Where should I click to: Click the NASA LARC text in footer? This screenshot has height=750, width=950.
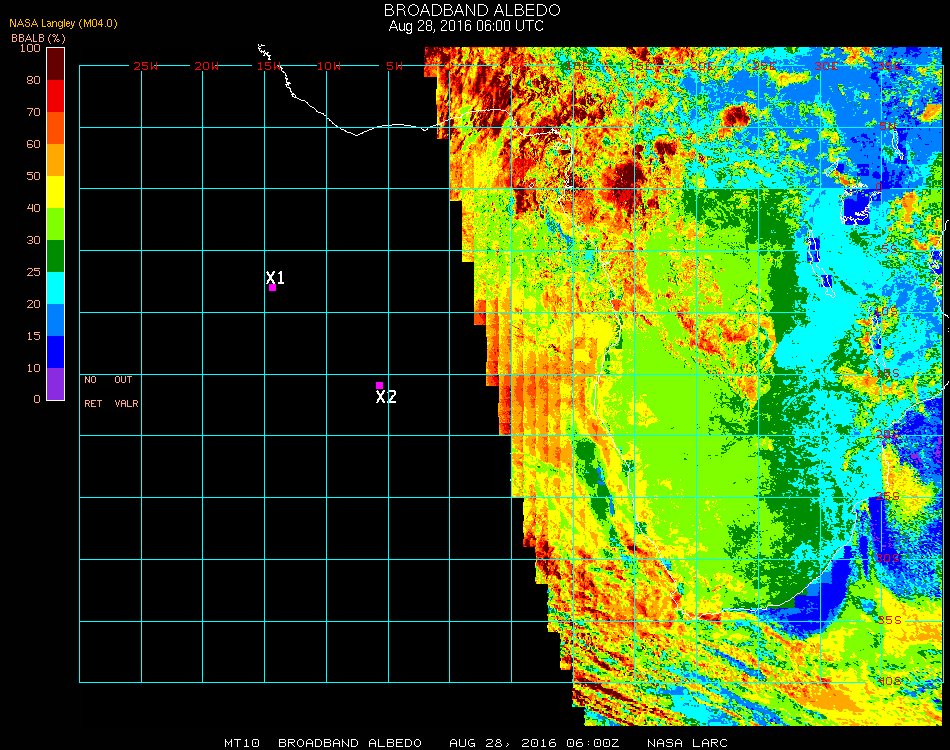[687, 743]
